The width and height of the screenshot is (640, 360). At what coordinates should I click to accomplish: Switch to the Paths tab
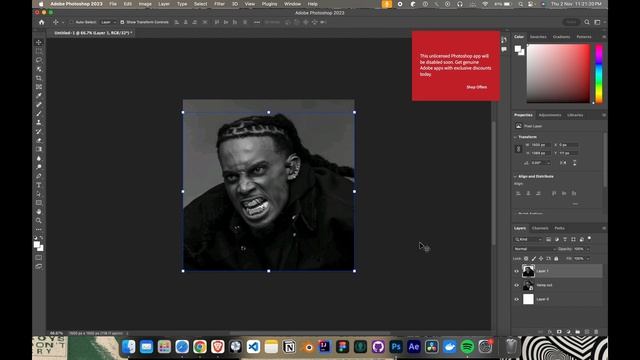560,228
